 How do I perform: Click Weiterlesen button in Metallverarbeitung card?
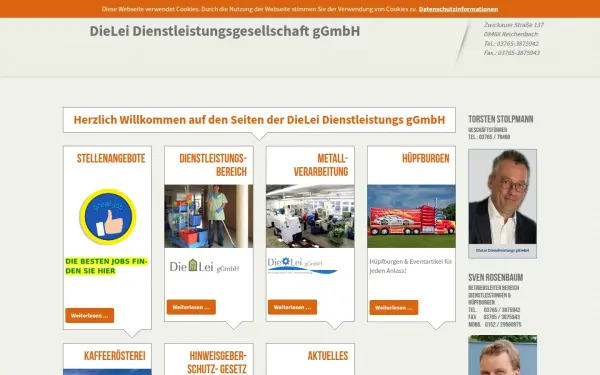[x=292, y=307]
